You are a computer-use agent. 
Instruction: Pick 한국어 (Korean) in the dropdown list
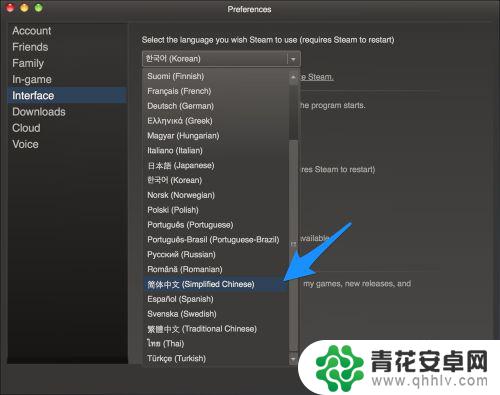[216, 180]
